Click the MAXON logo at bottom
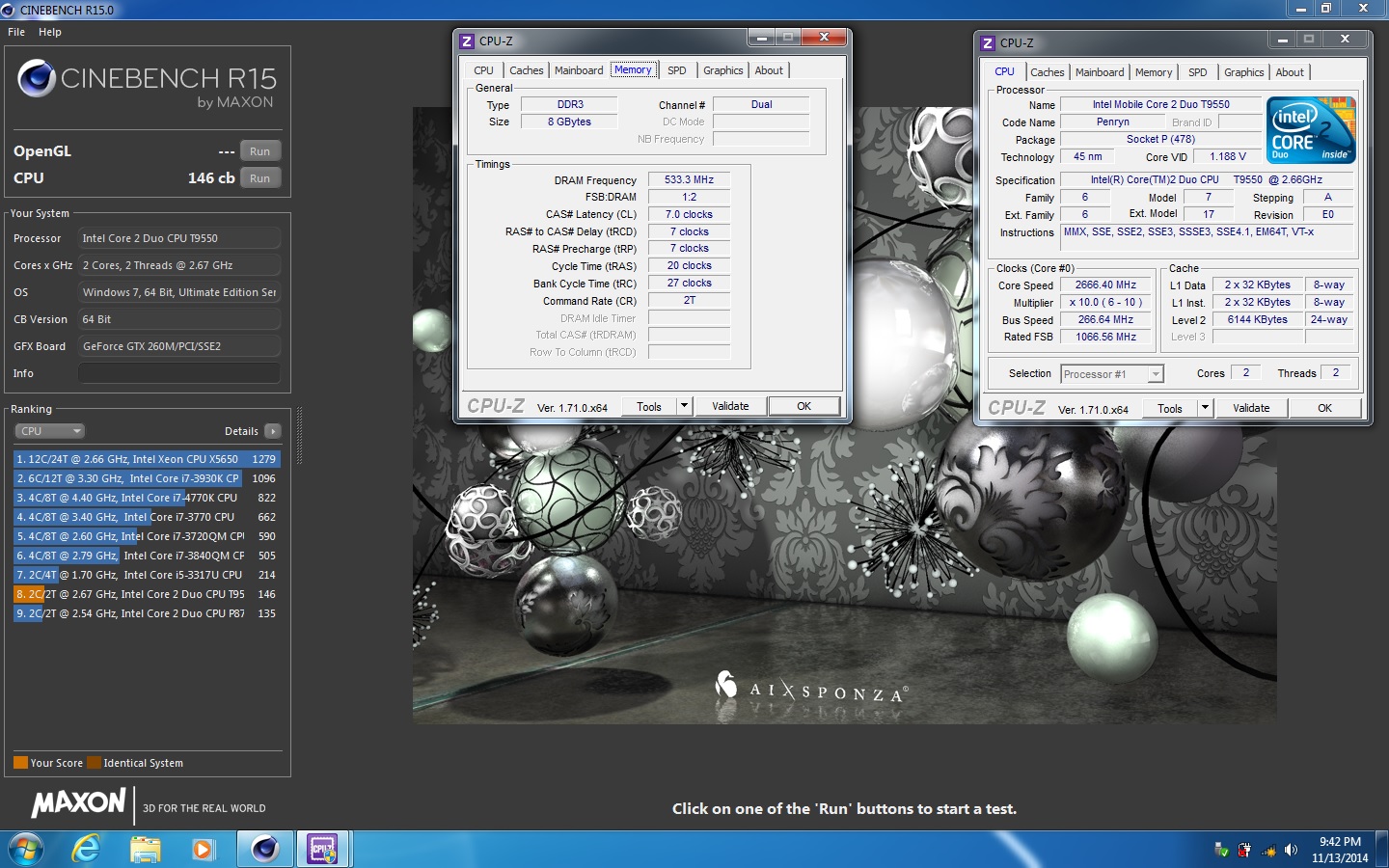The width and height of the screenshot is (1389, 868). click(x=79, y=802)
